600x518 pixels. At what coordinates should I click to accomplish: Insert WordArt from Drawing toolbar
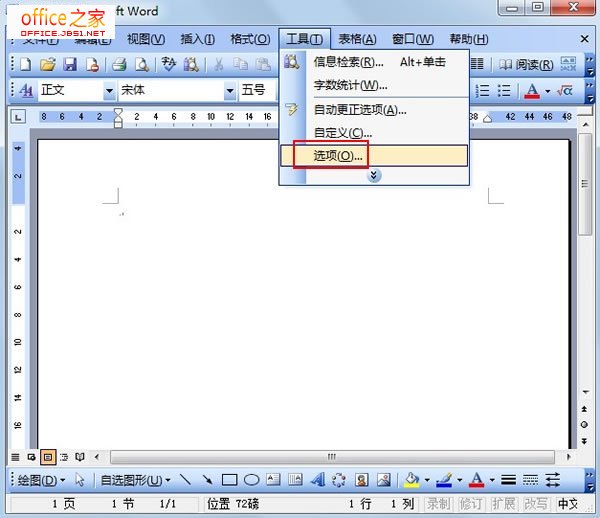point(318,479)
